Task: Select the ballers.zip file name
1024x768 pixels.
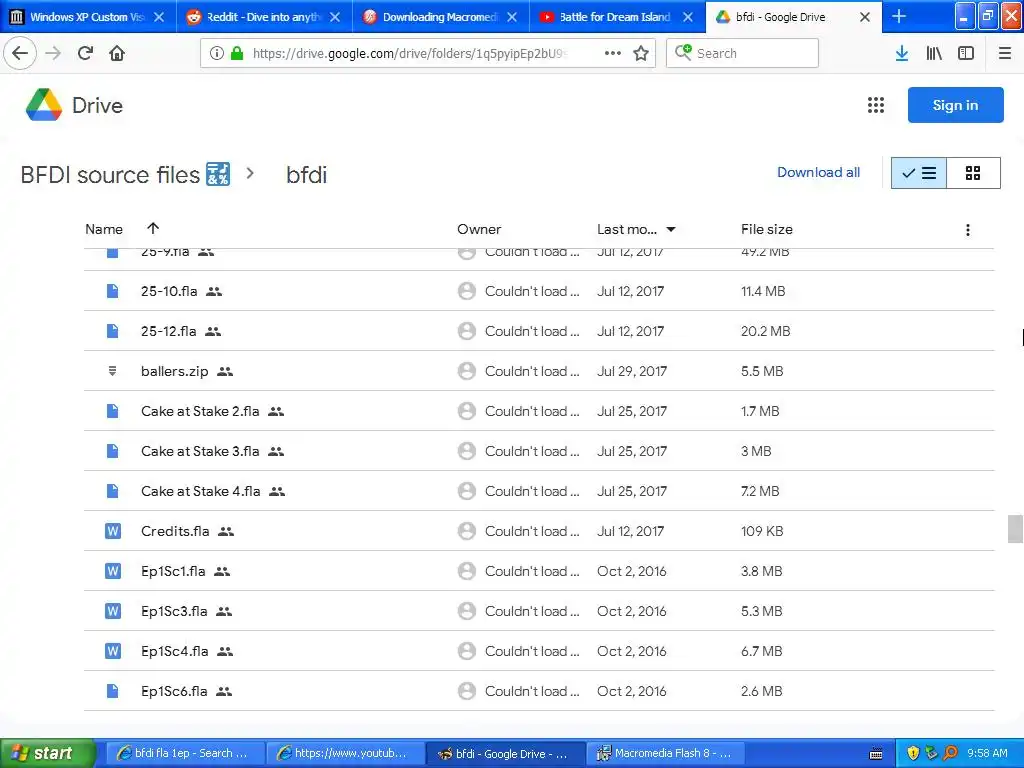Action: [174, 371]
